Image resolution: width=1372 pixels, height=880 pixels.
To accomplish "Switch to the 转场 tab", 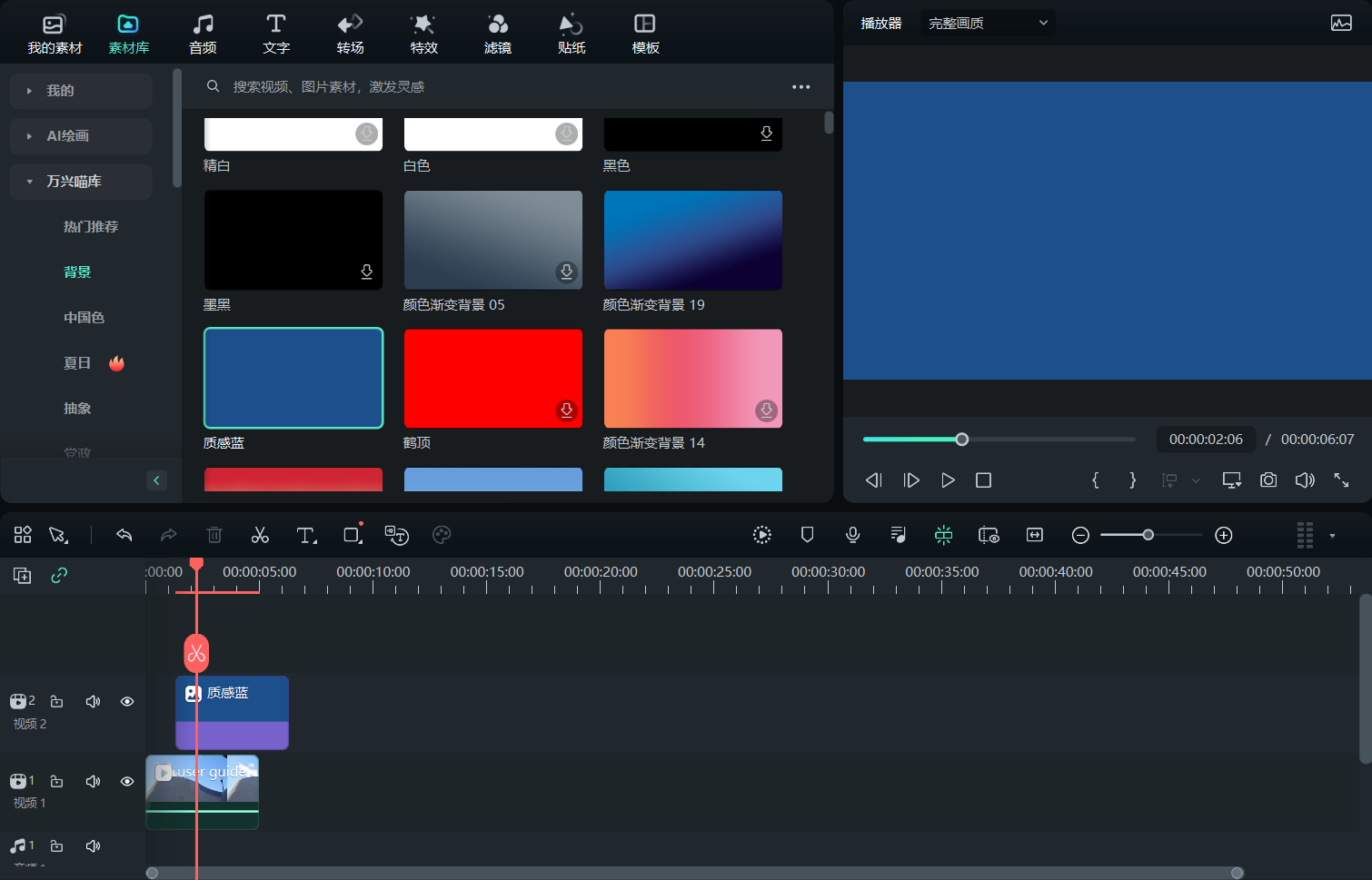I will pos(350,34).
